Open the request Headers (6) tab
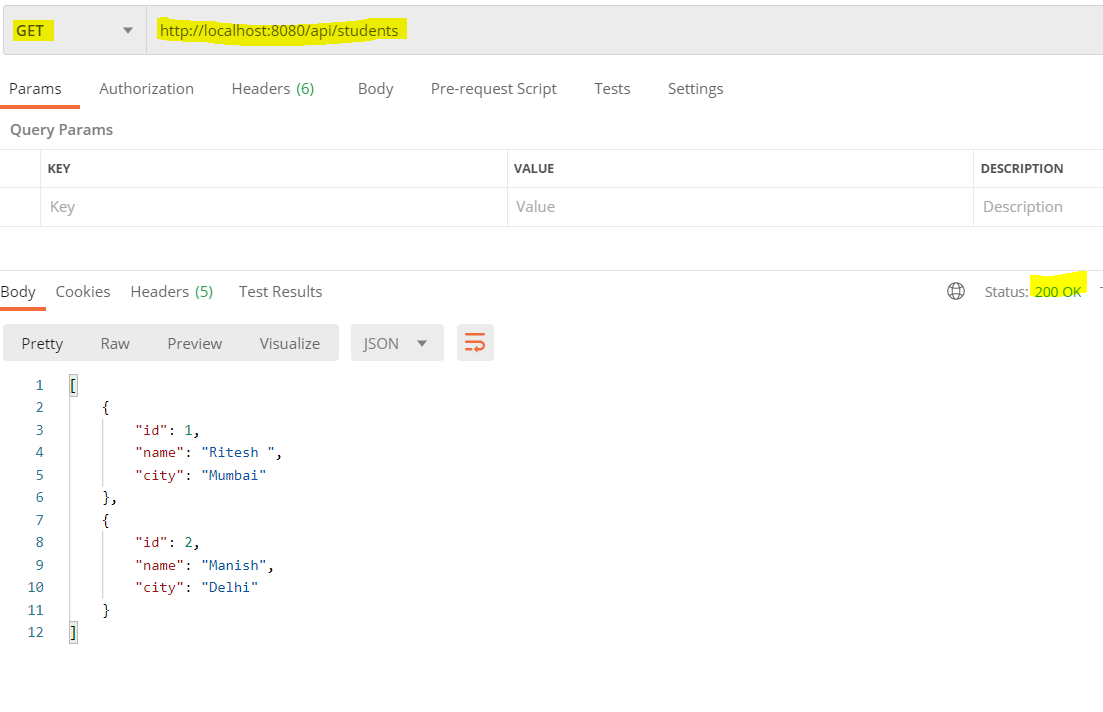1103x712 pixels. pyautogui.click(x=272, y=89)
